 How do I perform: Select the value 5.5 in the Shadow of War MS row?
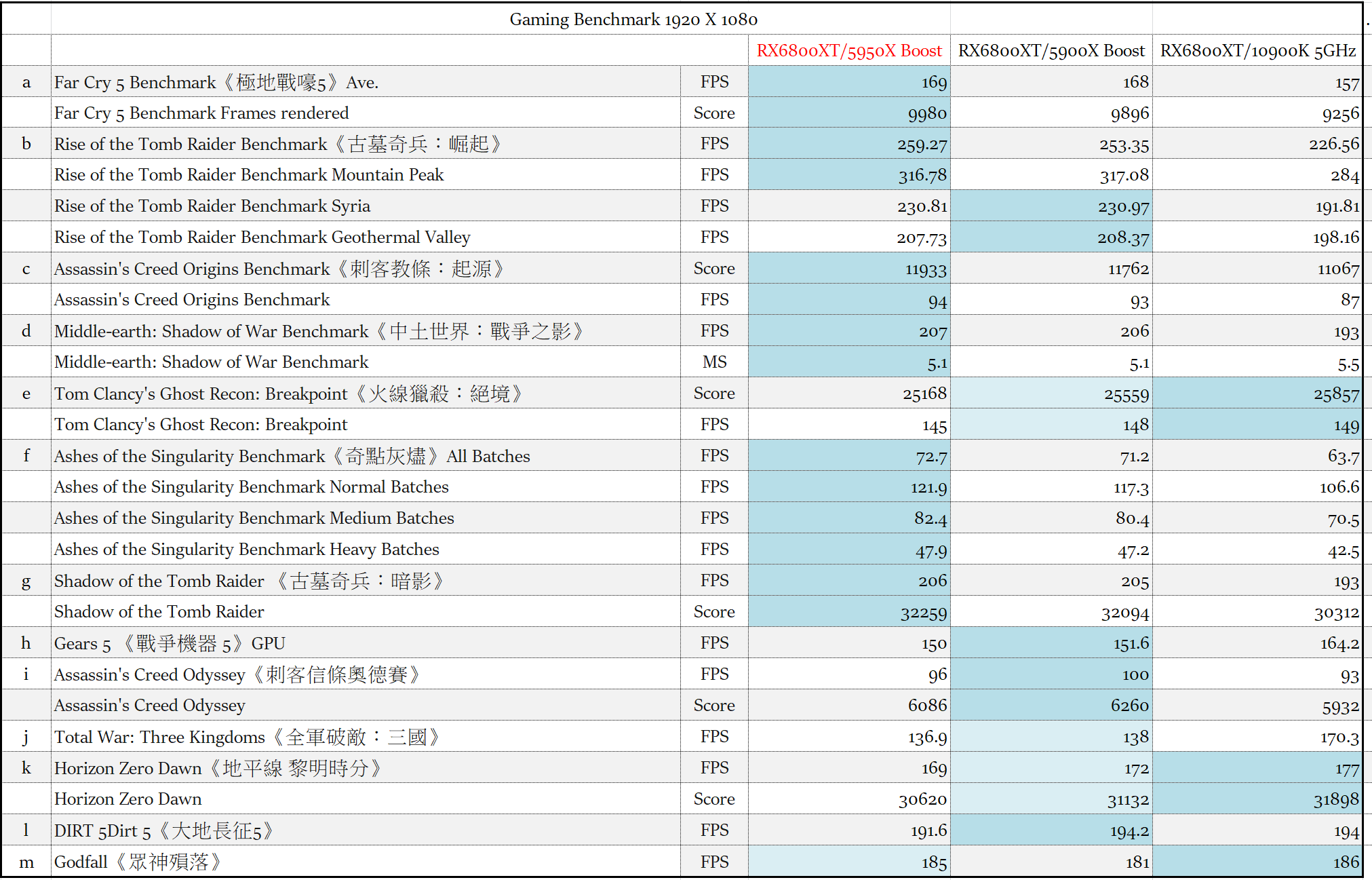(x=1348, y=364)
